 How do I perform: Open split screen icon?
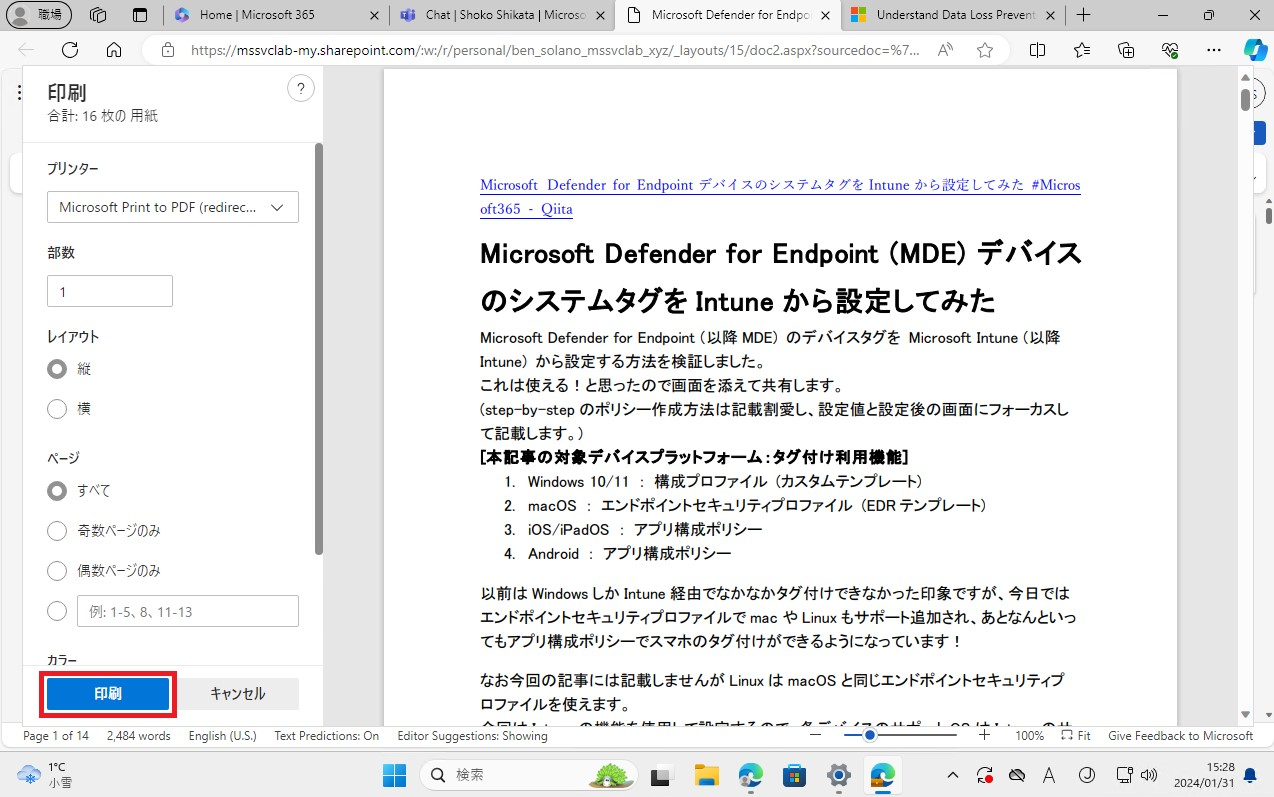coord(1038,50)
